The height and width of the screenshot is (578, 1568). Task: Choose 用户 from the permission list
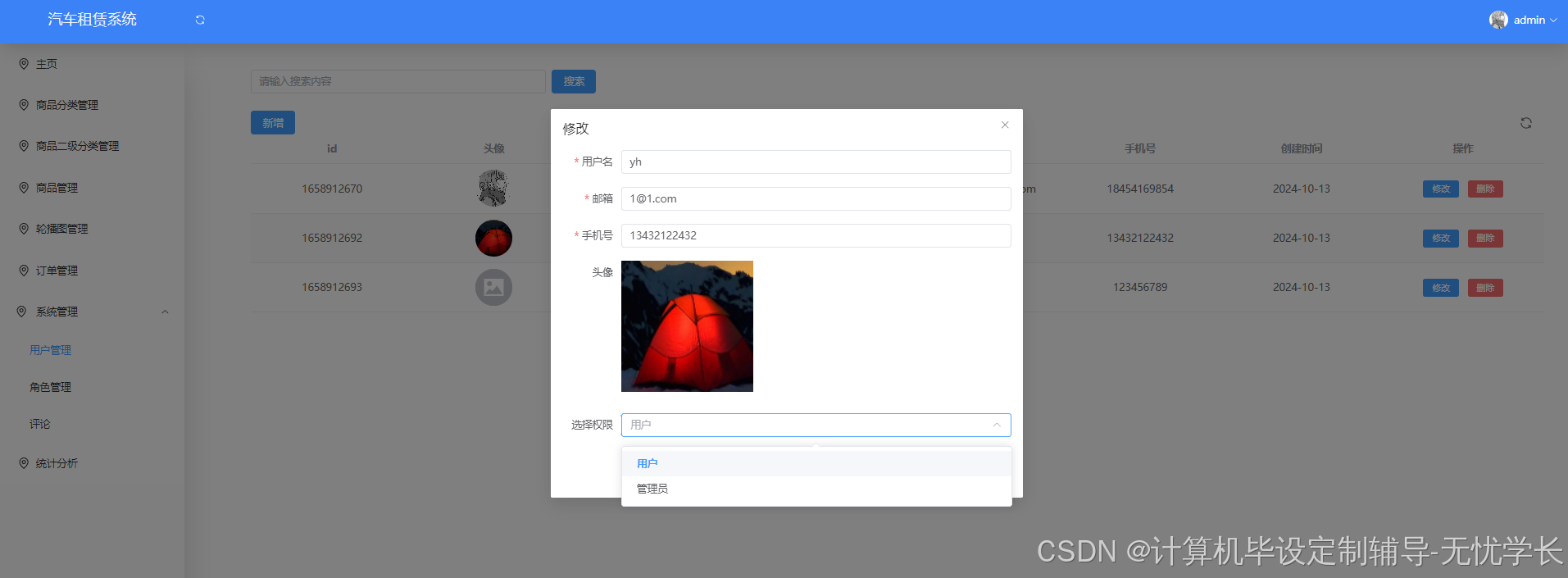point(816,463)
